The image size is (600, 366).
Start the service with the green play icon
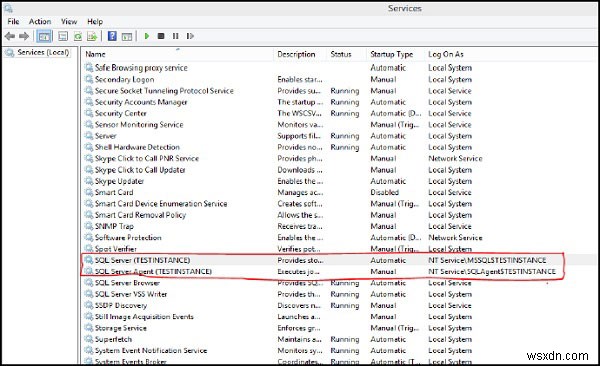[147, 36]
